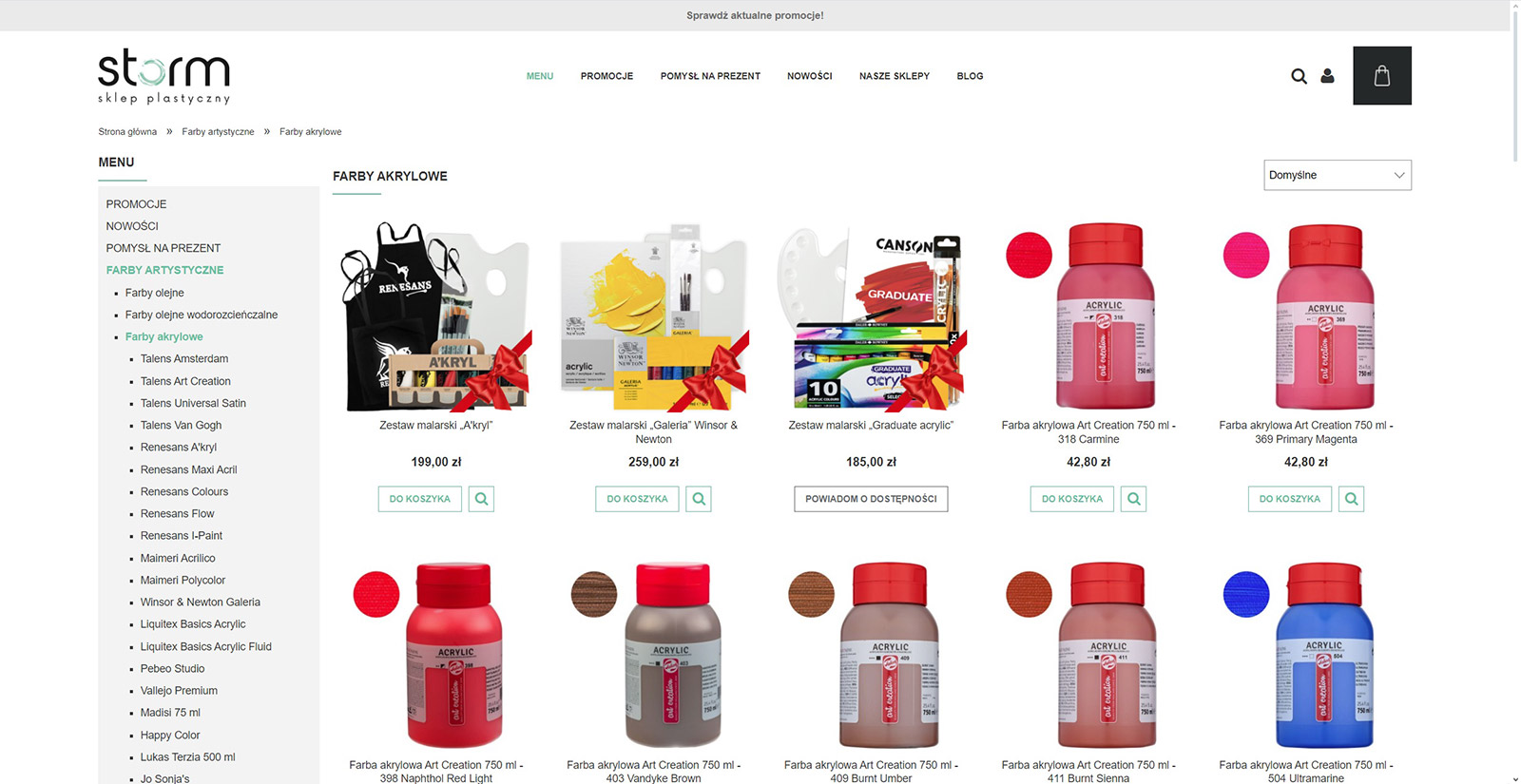Add A'kryl painting set to cart
1521x784 pixels.
tap(420, 499)
